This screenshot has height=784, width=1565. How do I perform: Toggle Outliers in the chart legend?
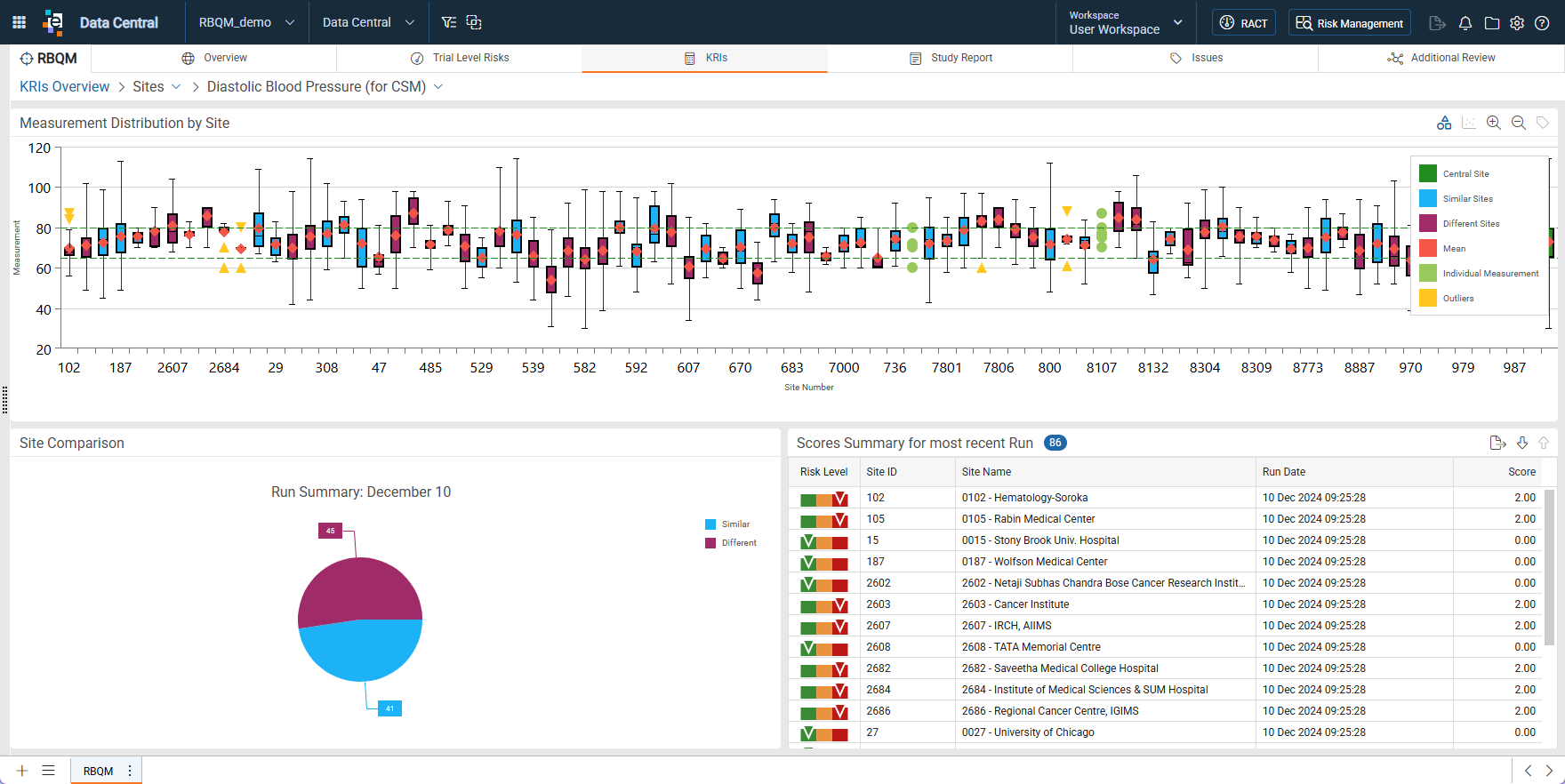point(1447,299)
